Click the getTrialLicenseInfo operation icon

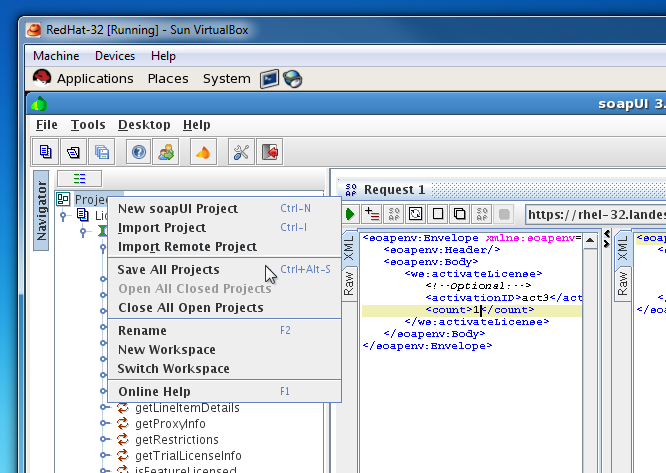tap(123, 455)
